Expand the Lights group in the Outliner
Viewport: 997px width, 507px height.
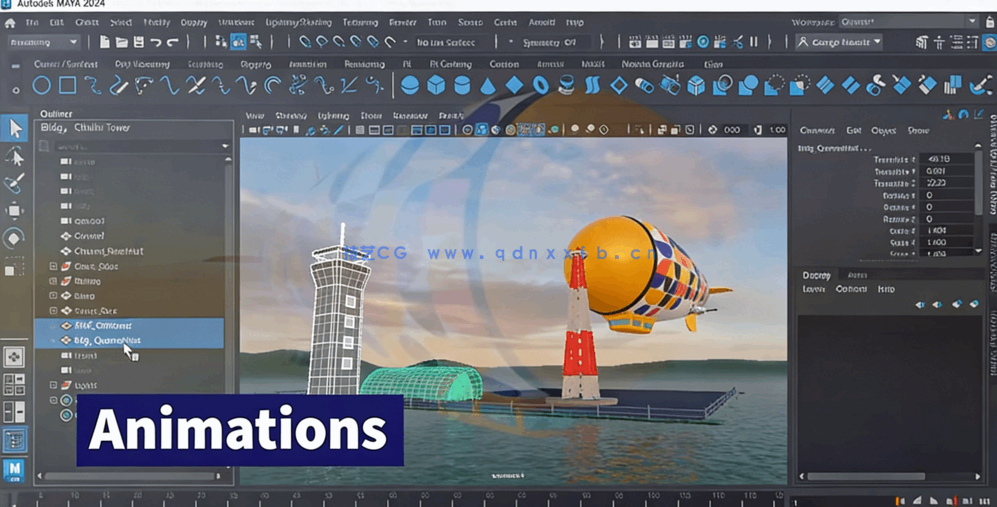pyautogui.click(x=53, y=385)
